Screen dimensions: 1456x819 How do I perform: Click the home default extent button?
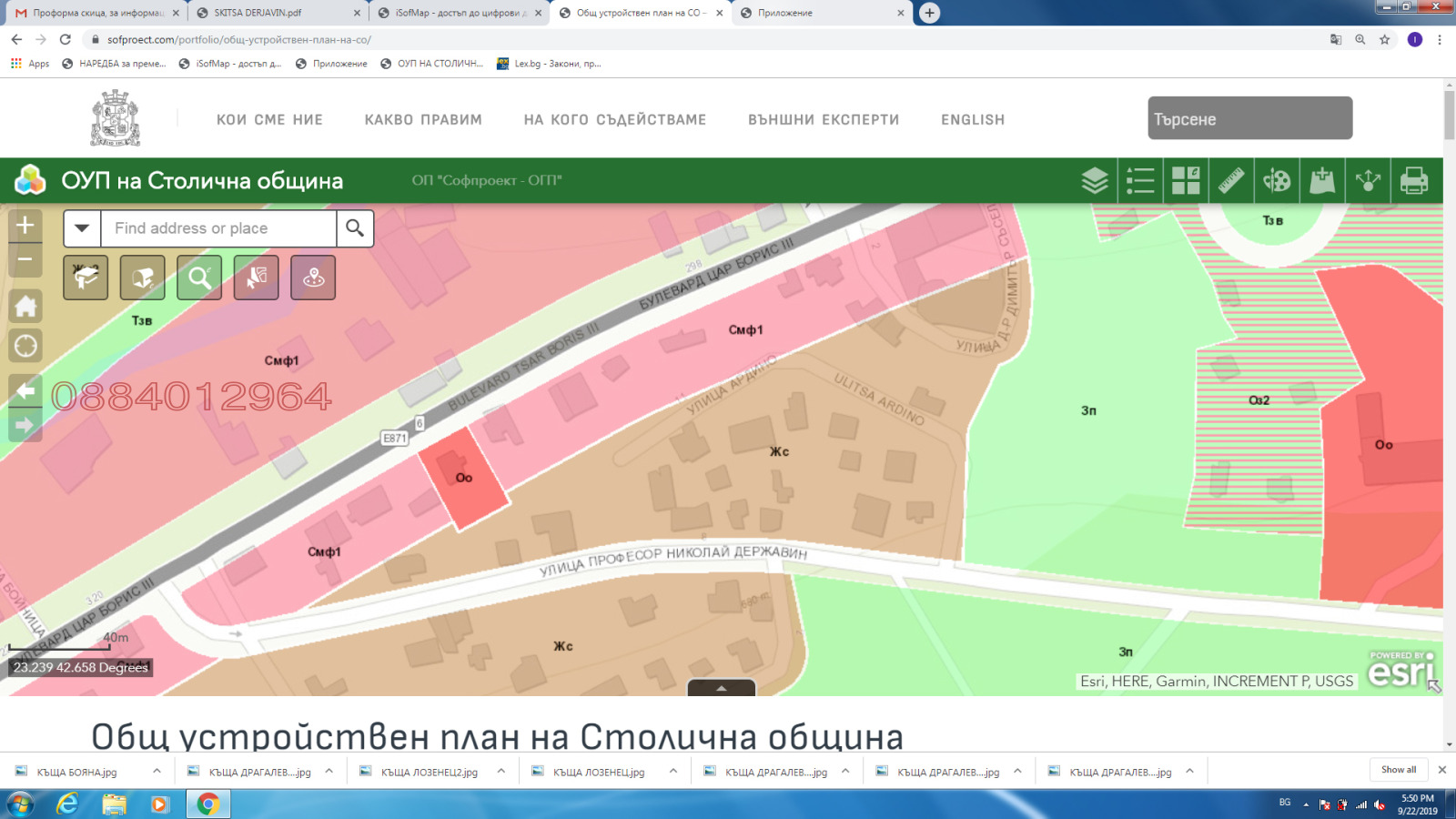25,307
